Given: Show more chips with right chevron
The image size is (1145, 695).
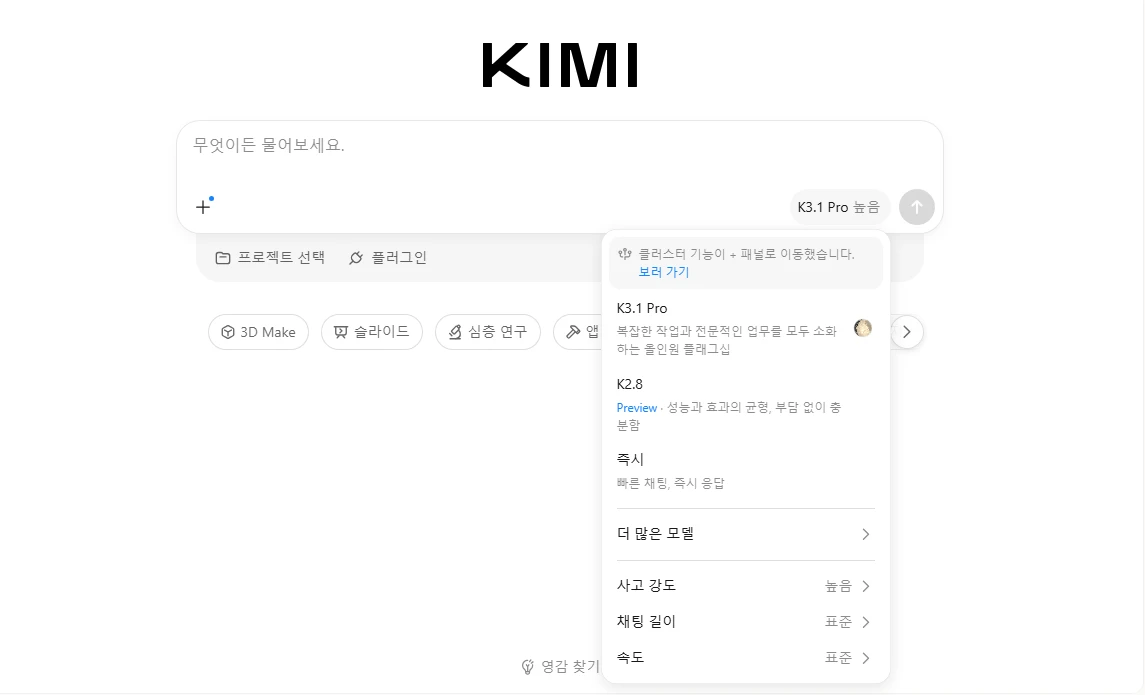Looking at the screenshot, I should pos(907,332).
